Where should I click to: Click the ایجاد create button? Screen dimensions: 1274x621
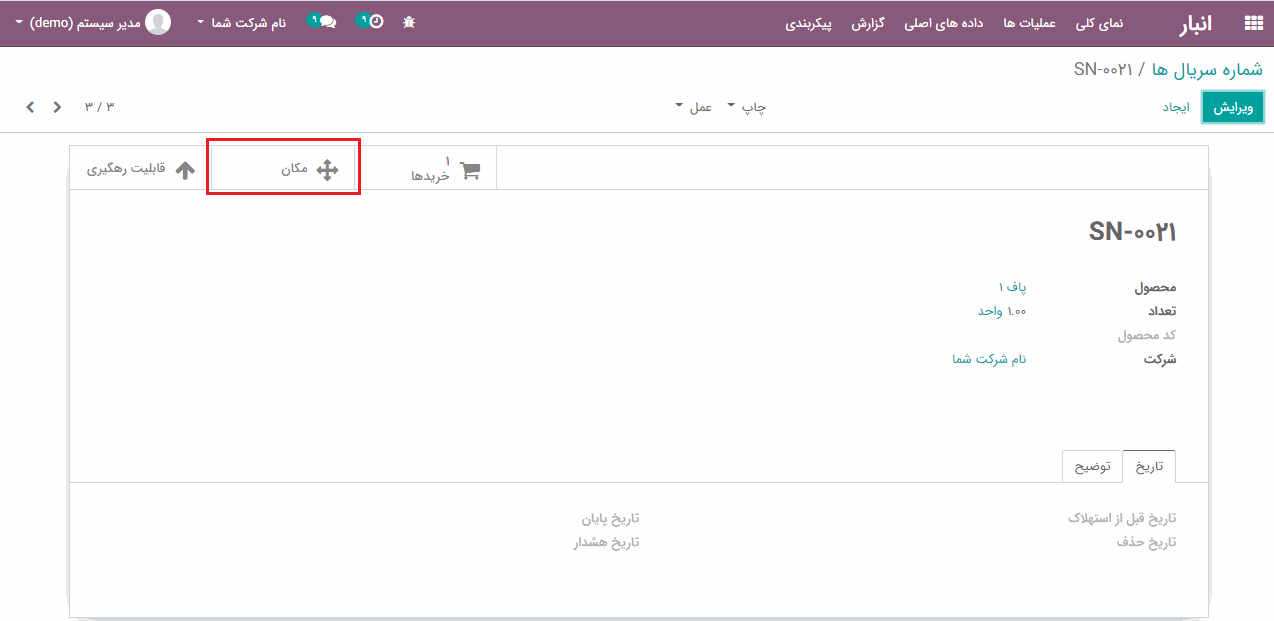pos(1176,107)
